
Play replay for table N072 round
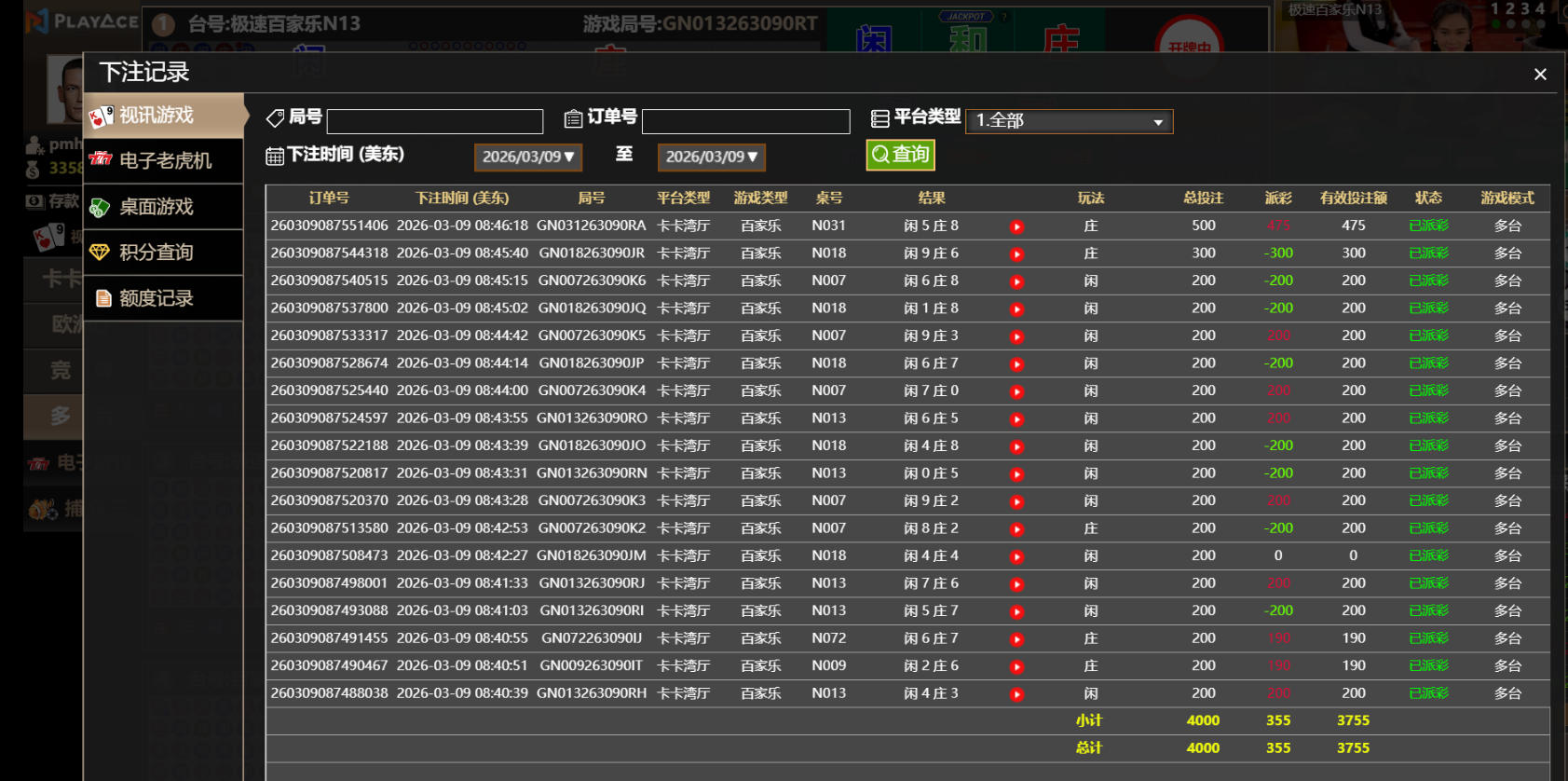coord(1016,639)
